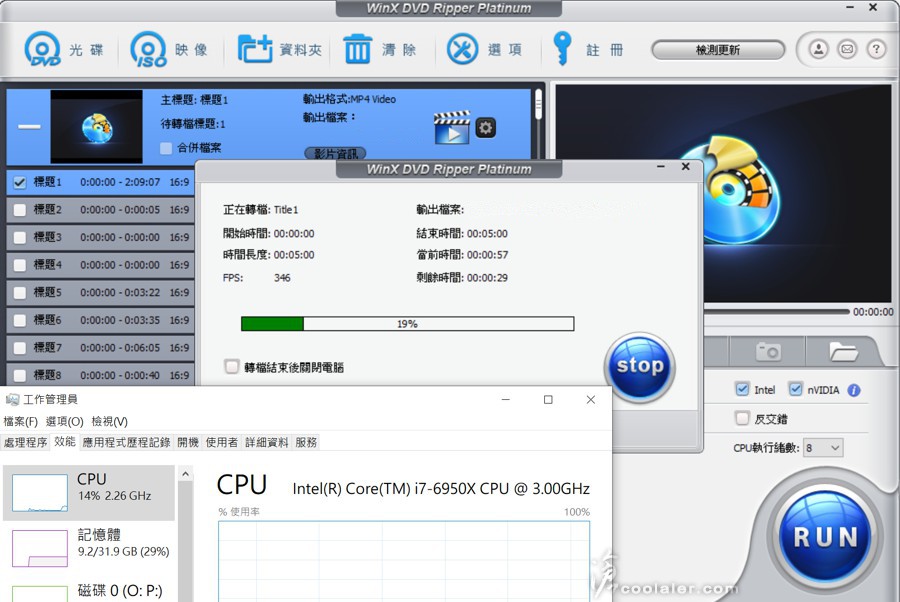Viewport: 900px width, 602px height.
Task: Select the 標題7 row duration 0:00:00 - 0:06:05
Action: point(120,348)
